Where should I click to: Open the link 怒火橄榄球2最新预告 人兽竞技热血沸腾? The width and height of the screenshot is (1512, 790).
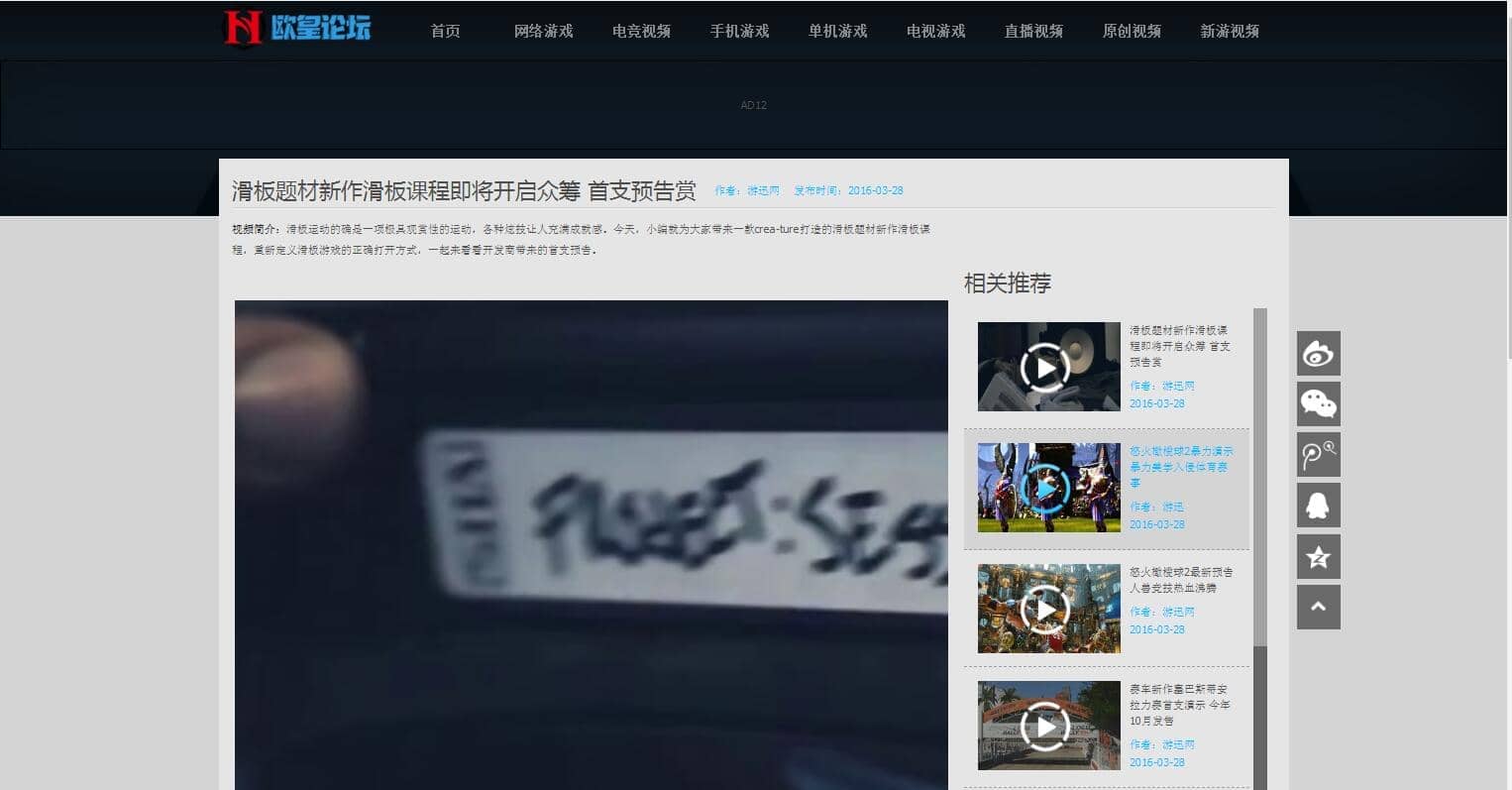click(1182, 580)
